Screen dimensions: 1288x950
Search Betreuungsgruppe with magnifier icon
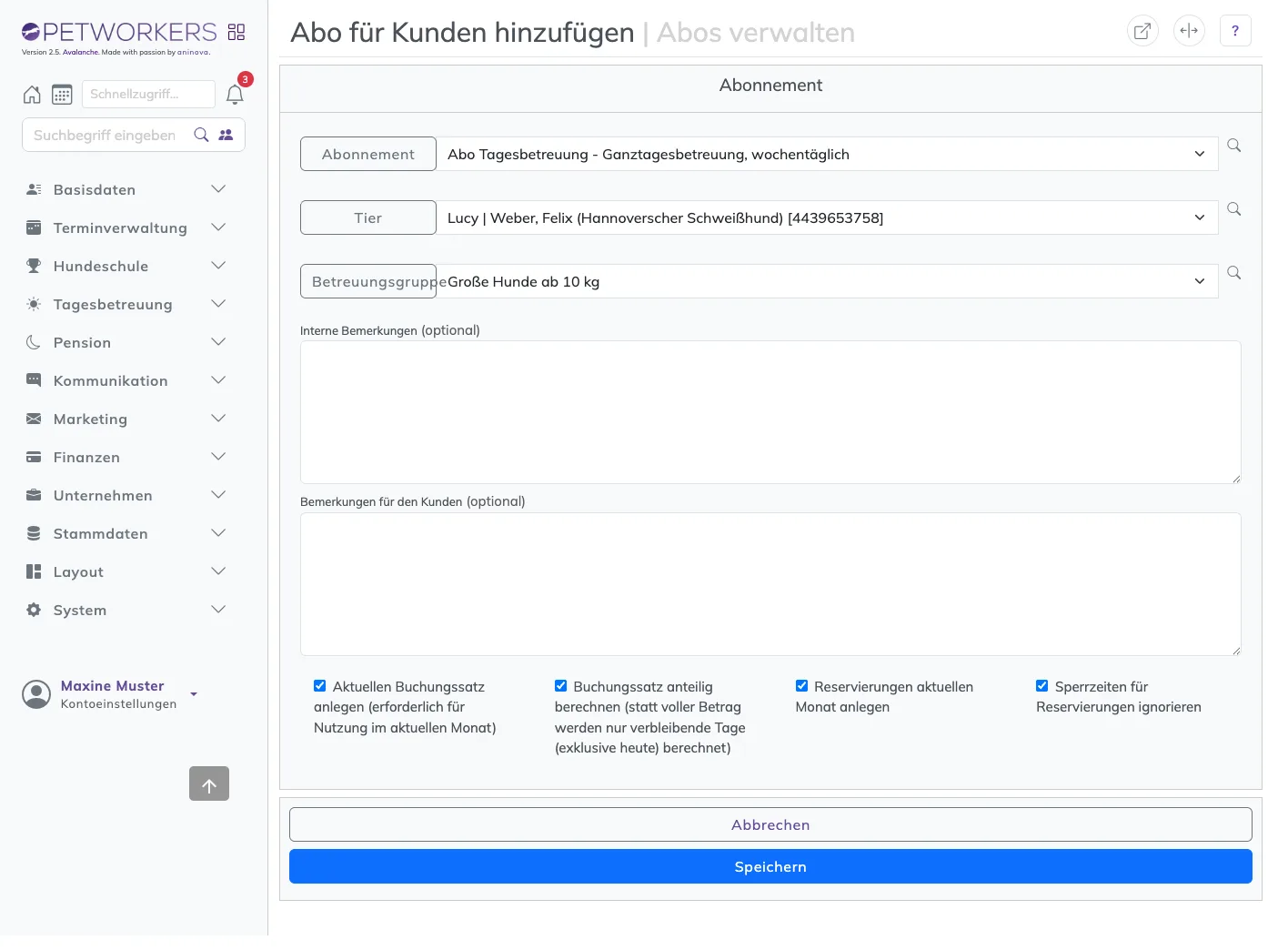pos(1234,273)
